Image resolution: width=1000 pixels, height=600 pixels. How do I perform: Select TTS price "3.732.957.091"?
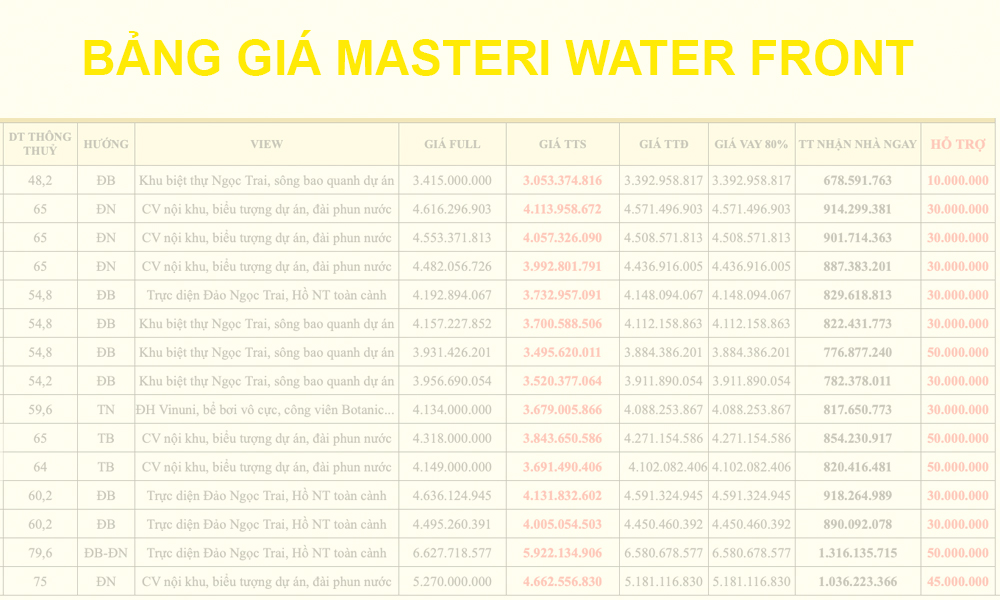click(562, 295)
